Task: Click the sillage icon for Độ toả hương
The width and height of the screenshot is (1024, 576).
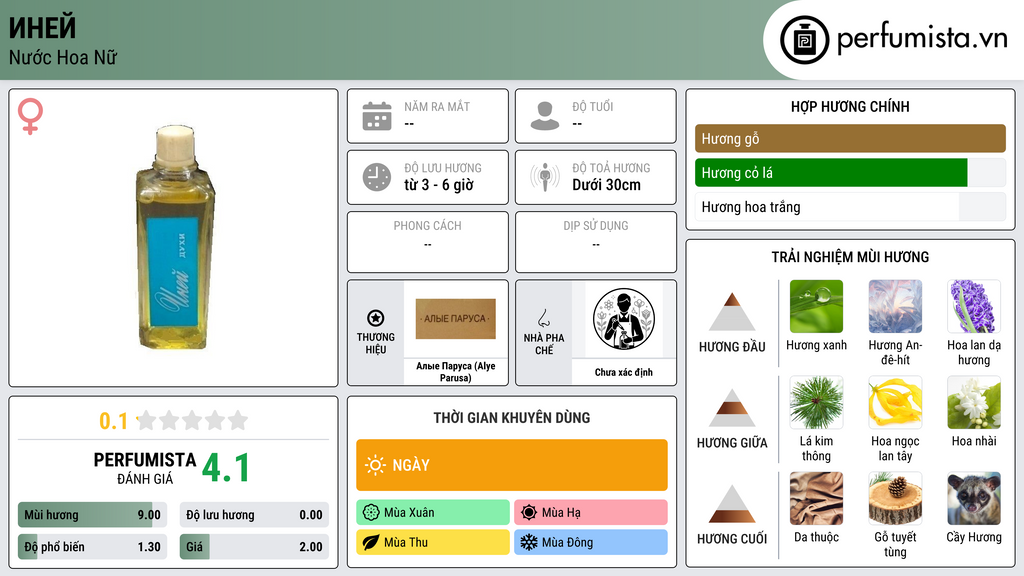Action: click(545, 177)
